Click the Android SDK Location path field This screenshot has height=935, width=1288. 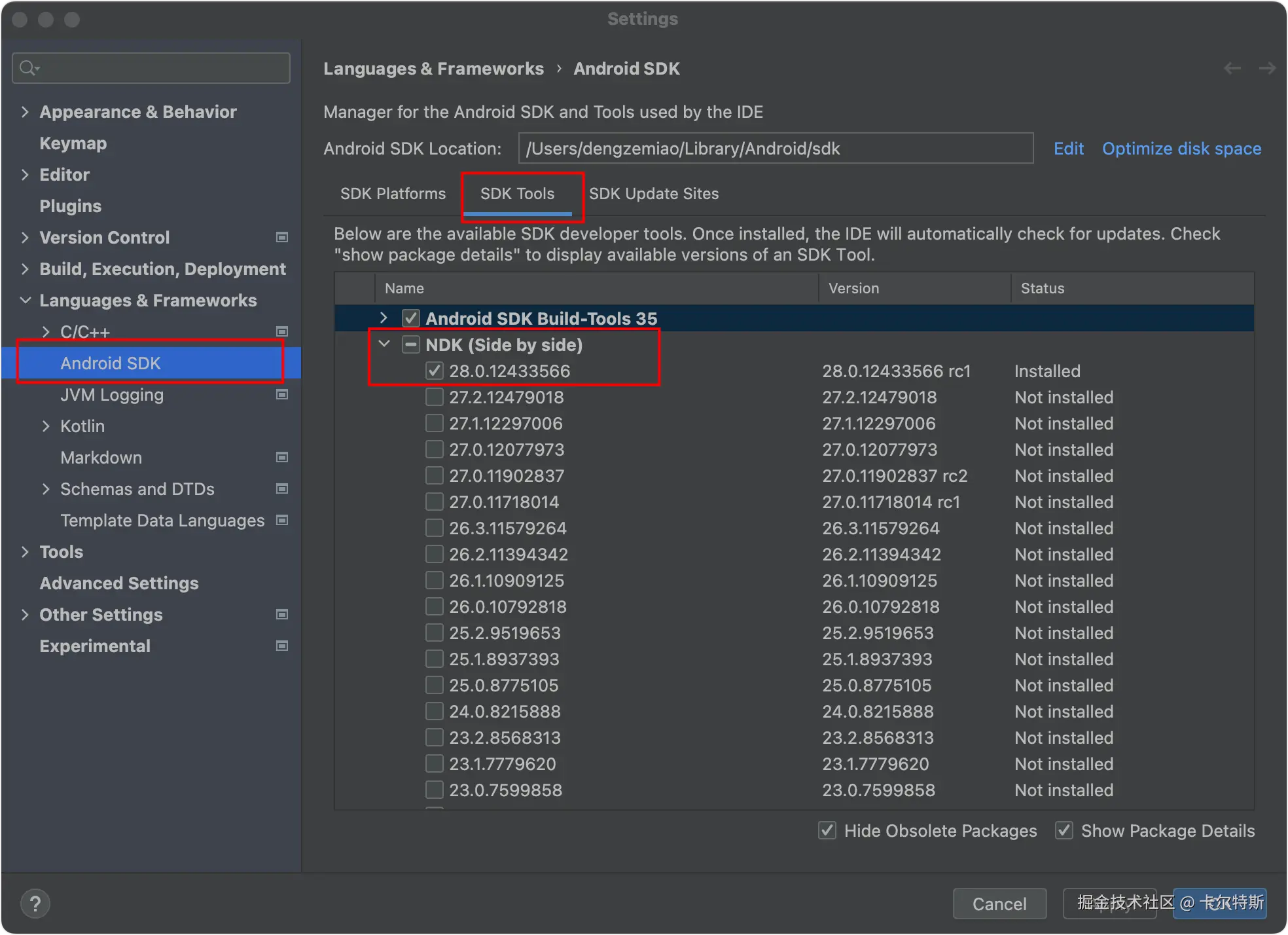pyautogui.click(x=775, y=149)
